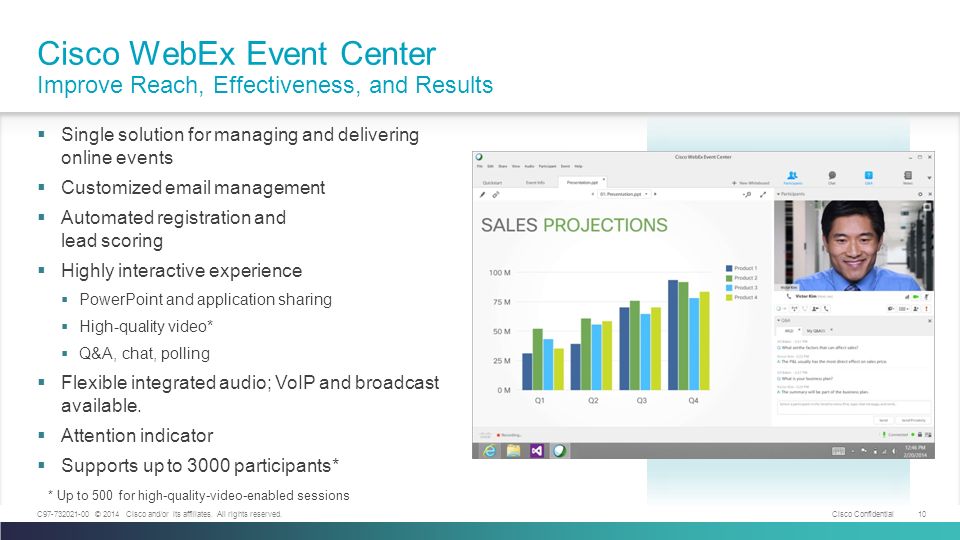Click the Product 4 legend color swatch
The width and height of the screenshot is (960, 540).
(729, 298)
